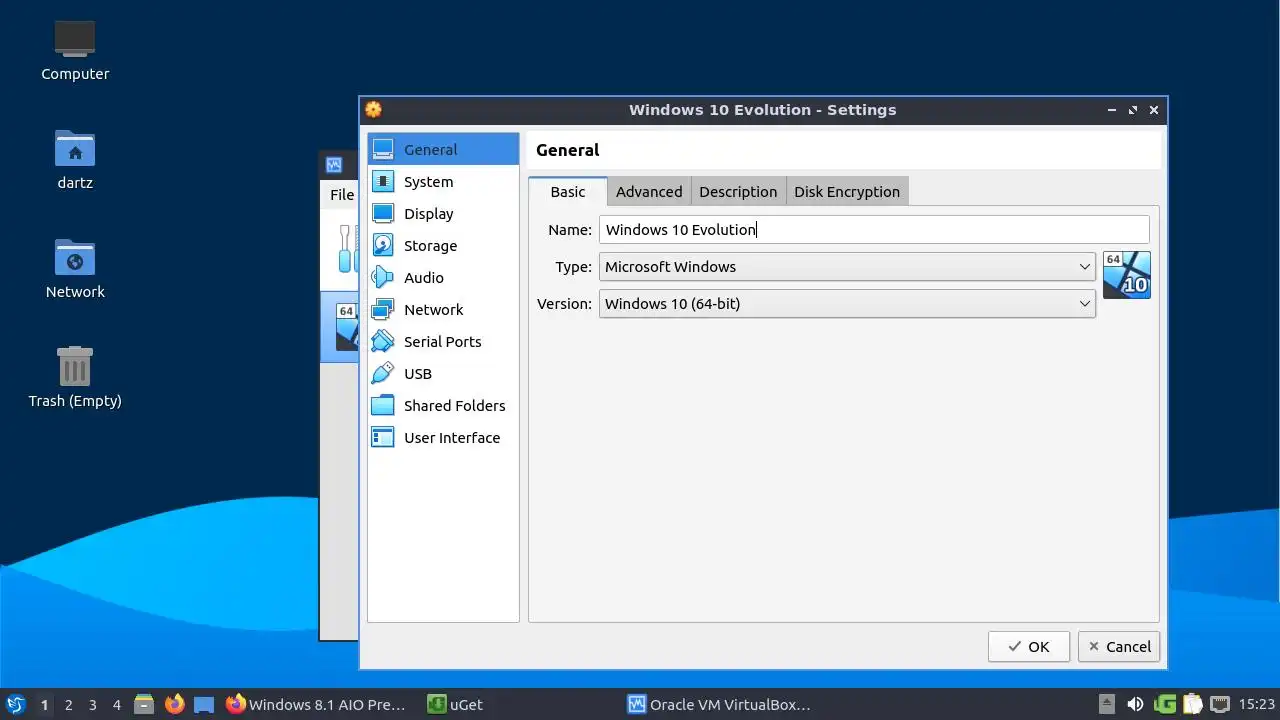Open the Display settings category
The image size is (1280, 720).
pyautogui.click(x=443, y=213)
